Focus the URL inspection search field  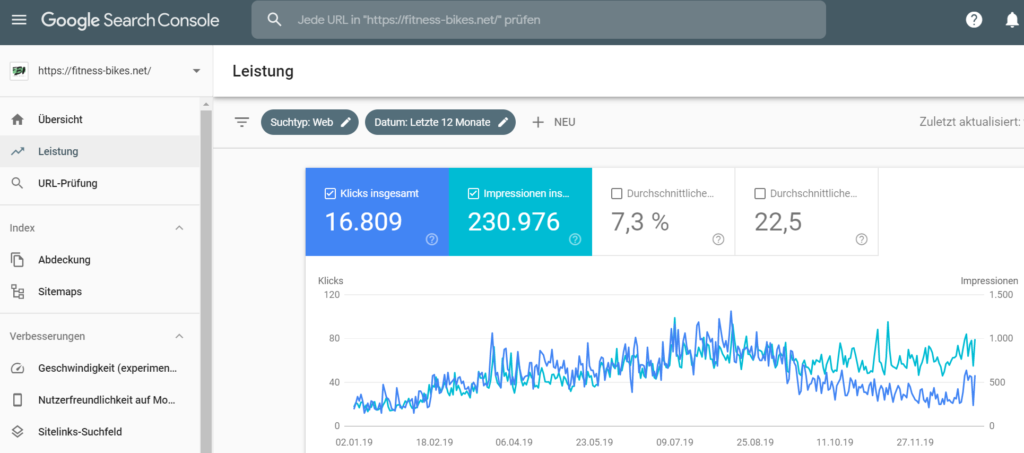[x=539, y=20]
